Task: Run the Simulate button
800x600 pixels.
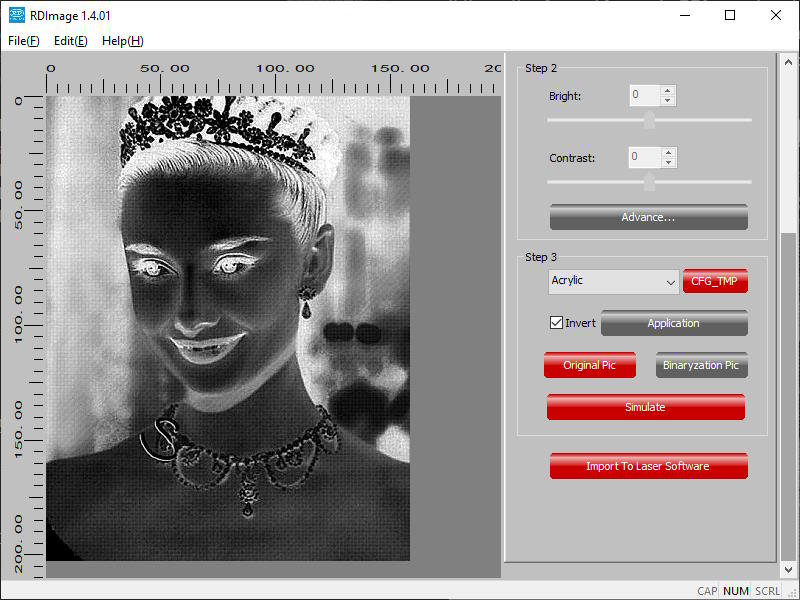Action: point(645,407)
